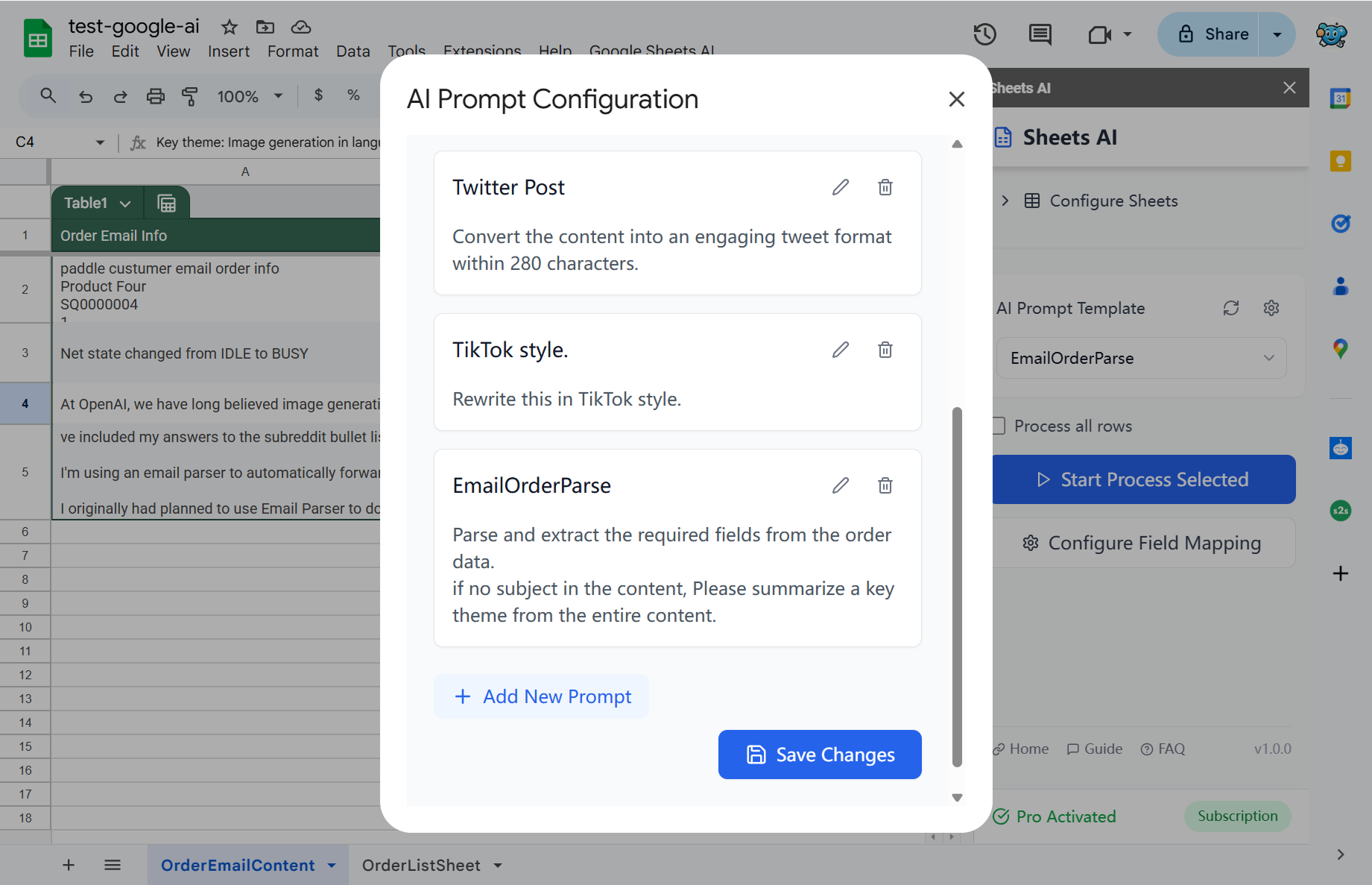Refresh the AI Prompt Template list
Screen dimensions: 1372x885
pos(1230,308)
